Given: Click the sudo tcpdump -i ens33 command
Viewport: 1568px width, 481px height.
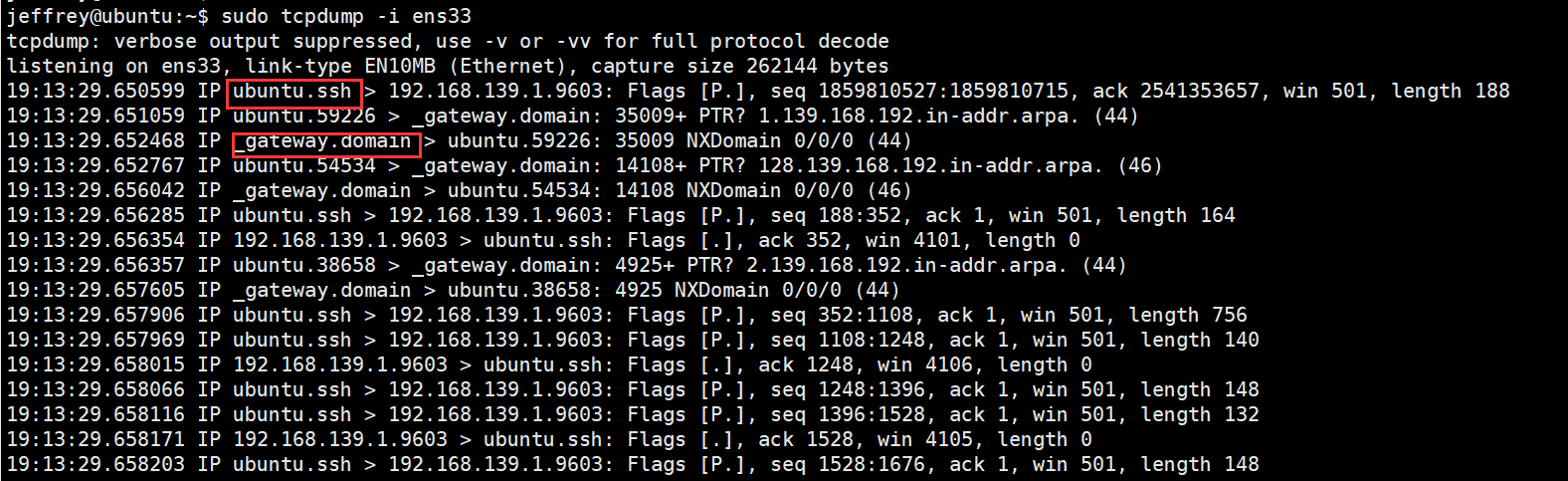Looking at the screenshot, I should pos(346,16).
